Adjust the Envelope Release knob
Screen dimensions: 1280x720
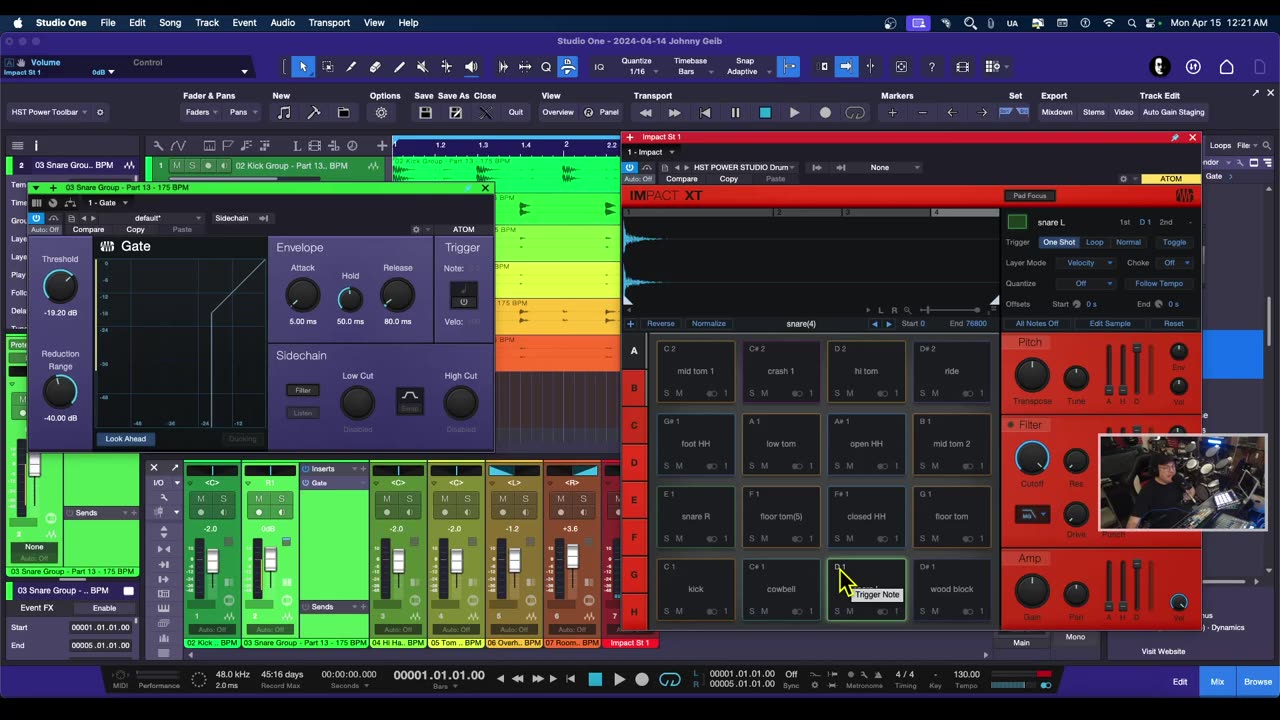397,295
